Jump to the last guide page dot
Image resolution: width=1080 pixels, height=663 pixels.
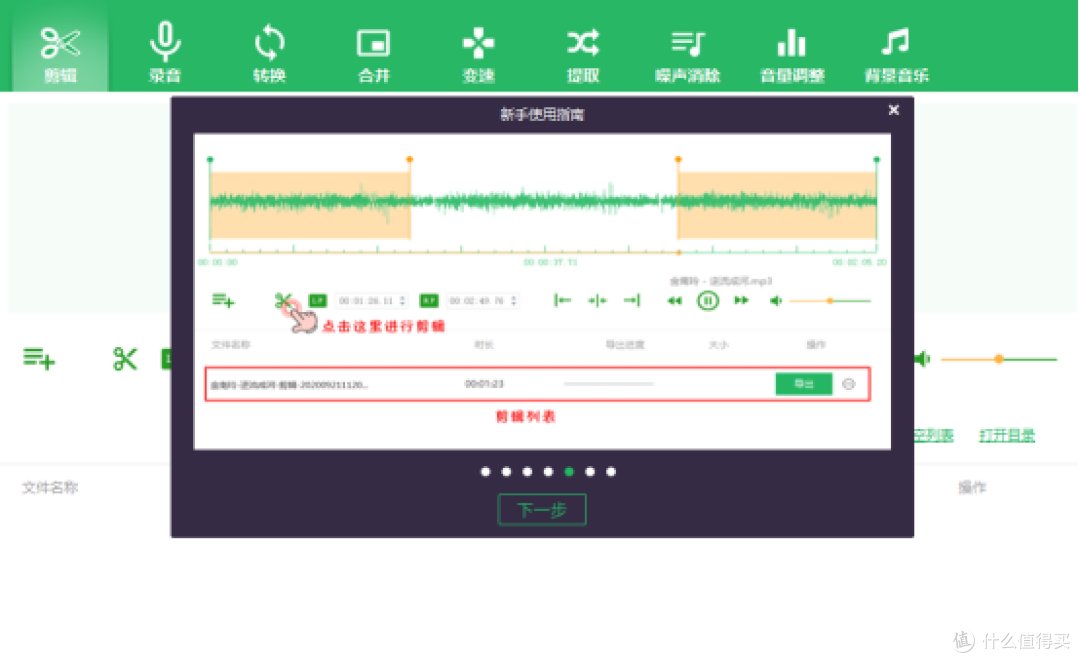coord(611,472)
